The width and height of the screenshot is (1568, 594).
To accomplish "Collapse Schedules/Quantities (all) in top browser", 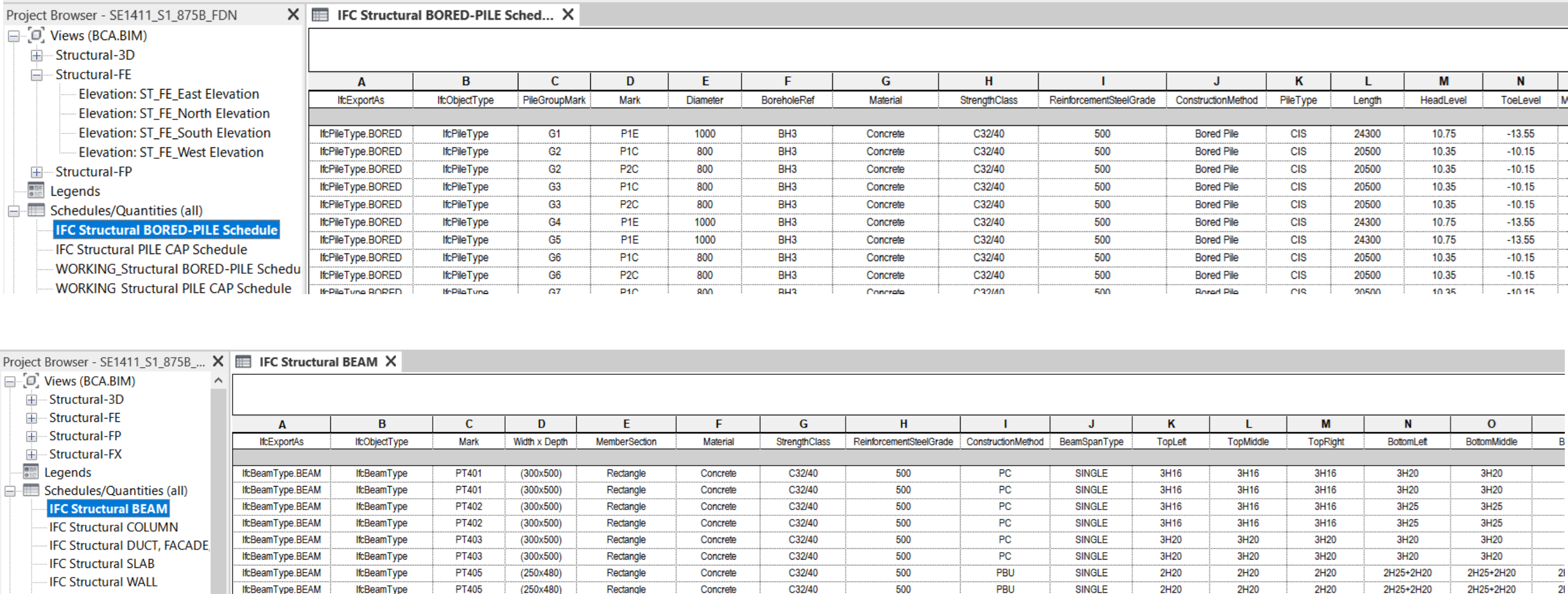I will 13,211.
